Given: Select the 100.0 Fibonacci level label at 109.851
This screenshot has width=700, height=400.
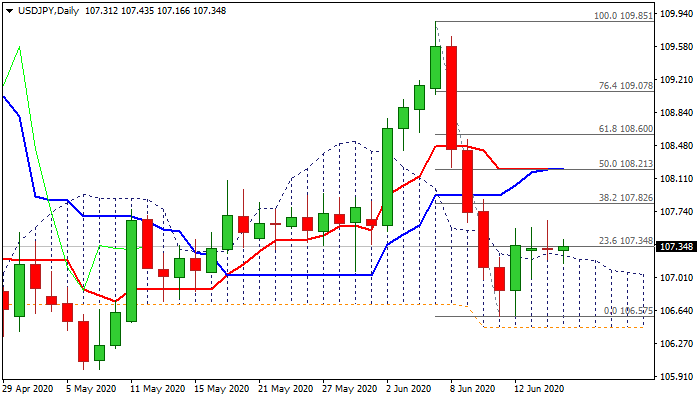Looking at the screenshot, I should coord(623,17).
